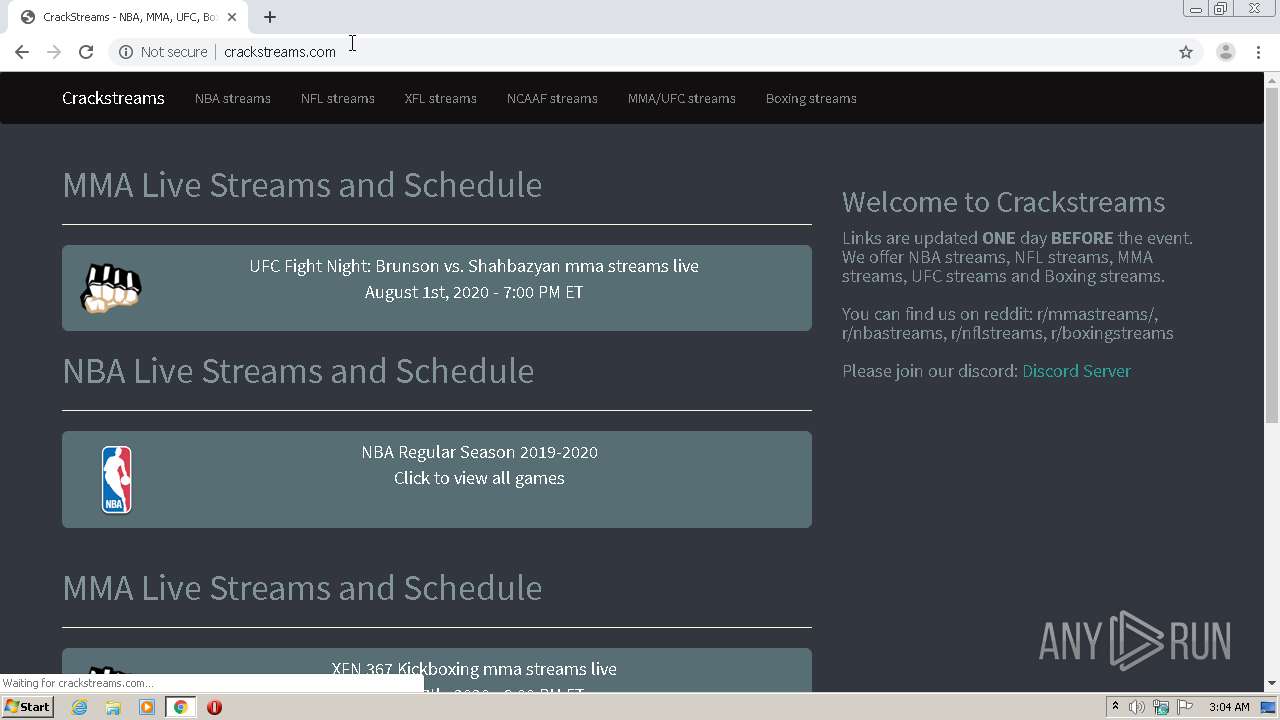
Task: Select the CrackStreams browser tab
Action: point(128,17)
